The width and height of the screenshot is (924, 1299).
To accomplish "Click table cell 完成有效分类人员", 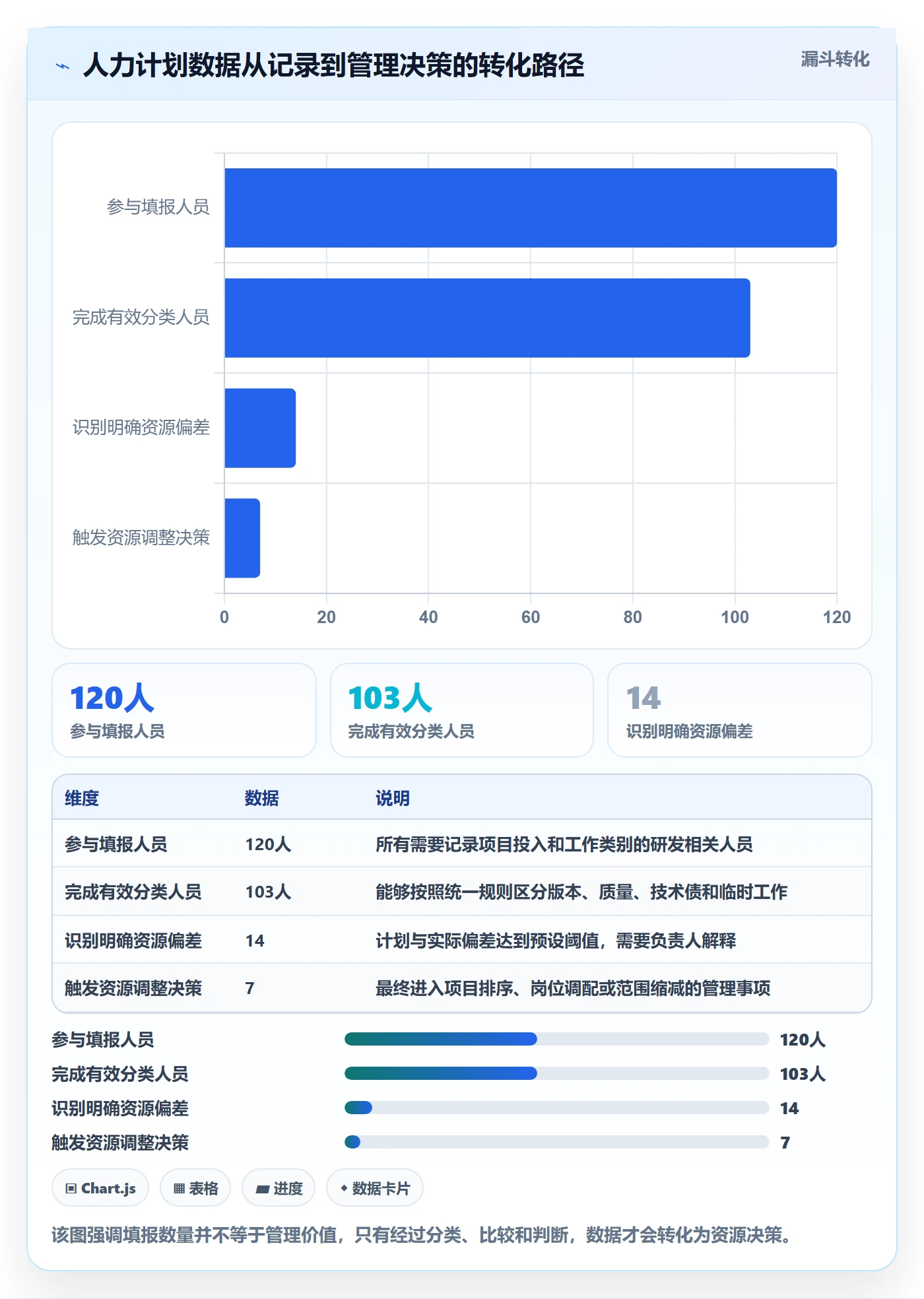I will tap(133, 892).
